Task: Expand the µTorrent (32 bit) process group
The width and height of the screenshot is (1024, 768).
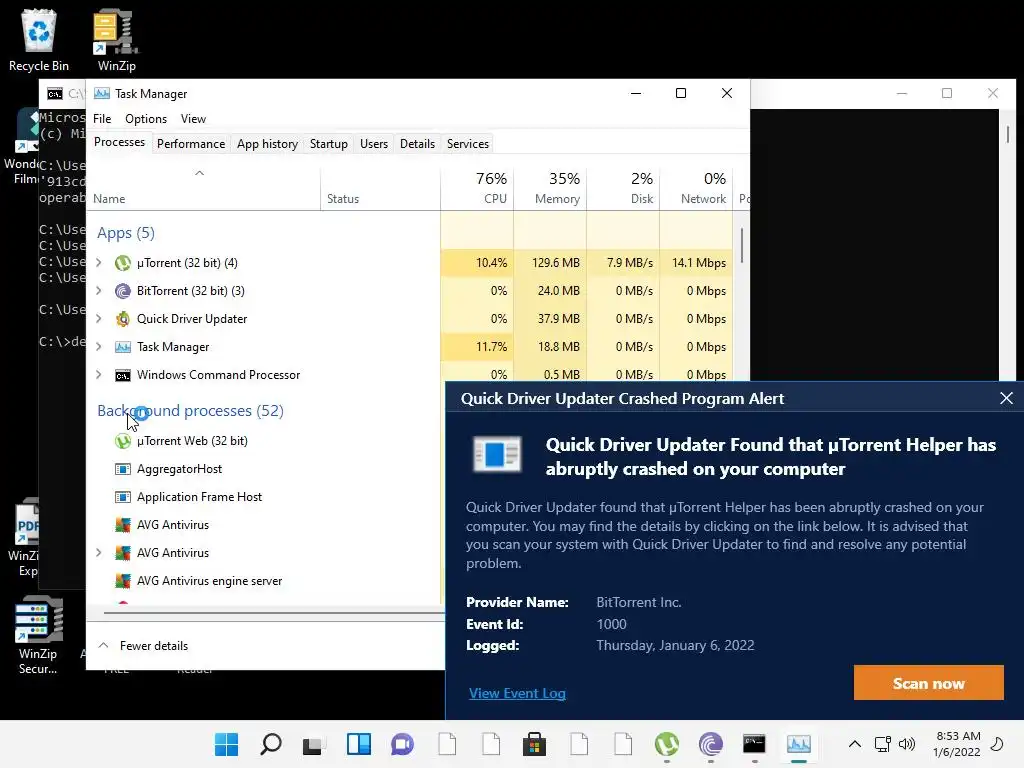Action: point(99,263)
